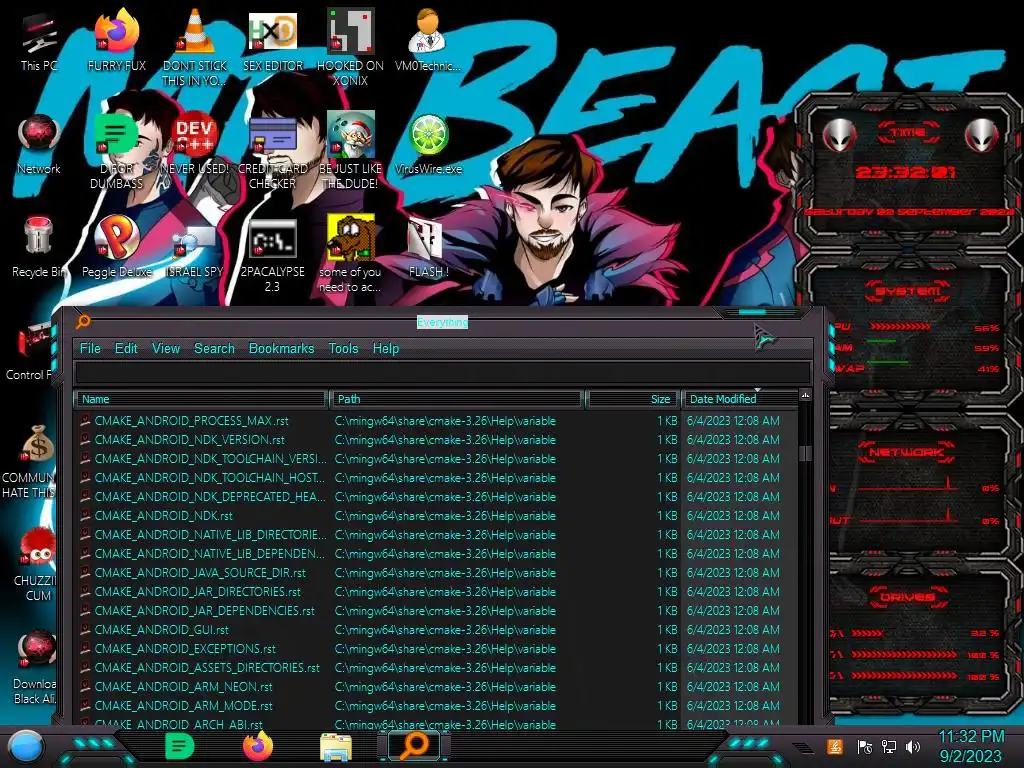1024x768 pixels.
Task: Click scrollbar up arrow in results list
Action: 805,396
